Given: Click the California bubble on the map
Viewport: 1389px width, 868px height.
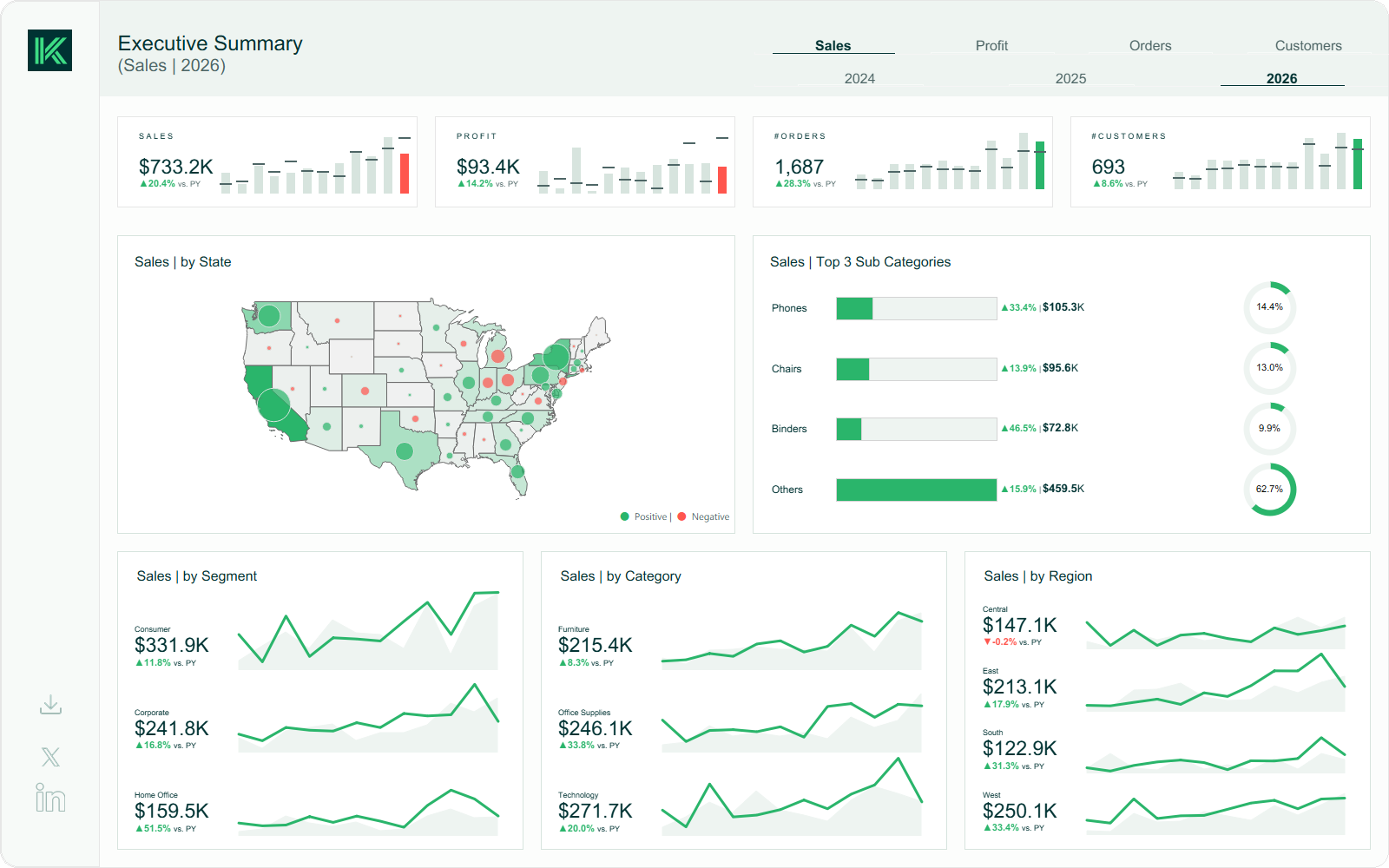Looking at the screenshot, I should [274, 405].
